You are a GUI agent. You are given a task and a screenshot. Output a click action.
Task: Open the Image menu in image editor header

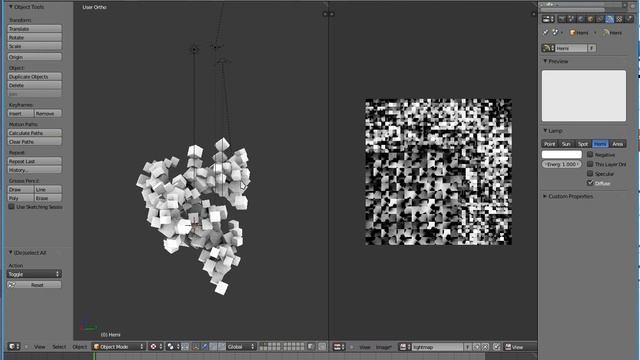click(x=384, y=347)
